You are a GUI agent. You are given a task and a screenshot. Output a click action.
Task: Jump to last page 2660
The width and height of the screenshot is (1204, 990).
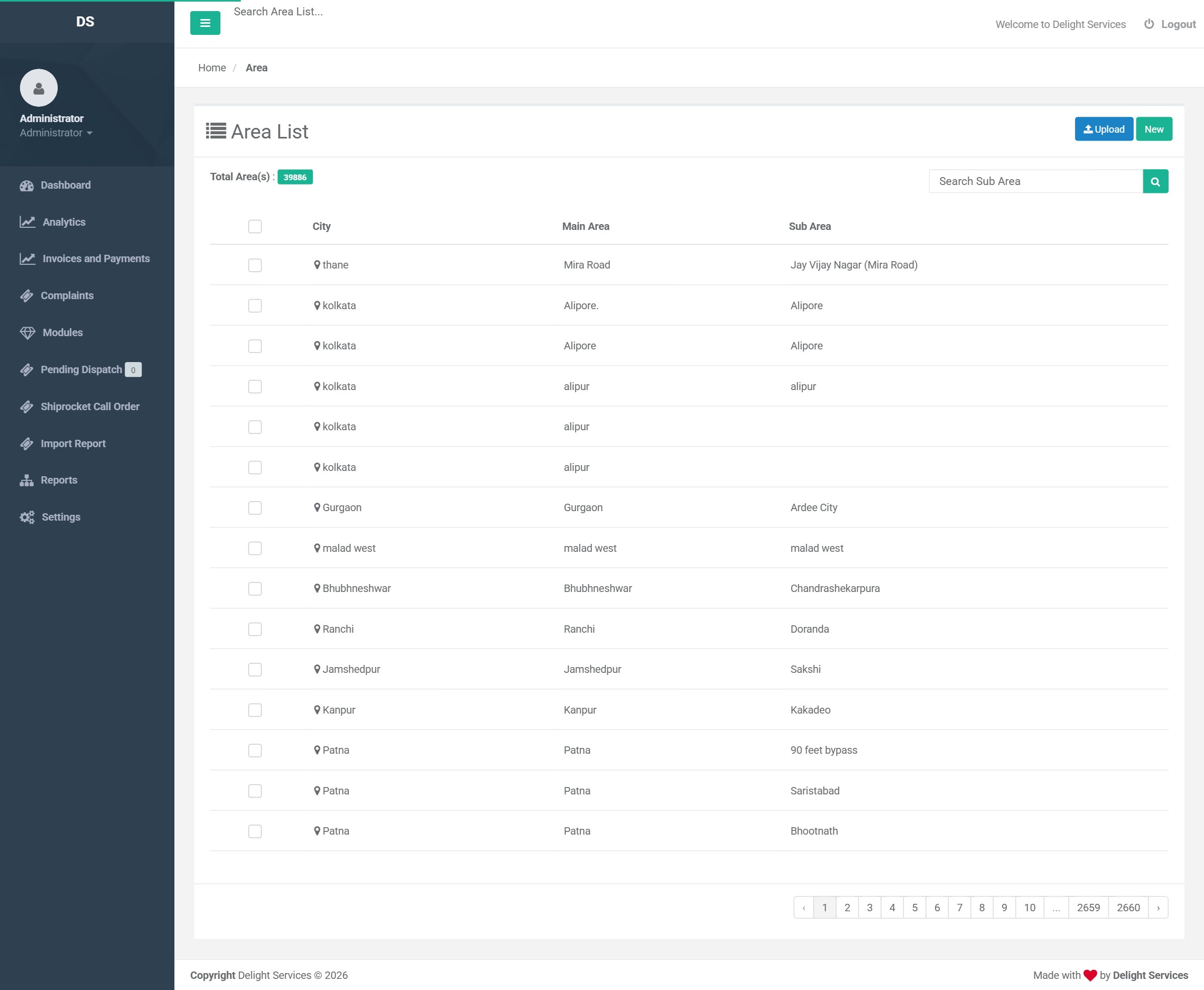coord(1127,908)
